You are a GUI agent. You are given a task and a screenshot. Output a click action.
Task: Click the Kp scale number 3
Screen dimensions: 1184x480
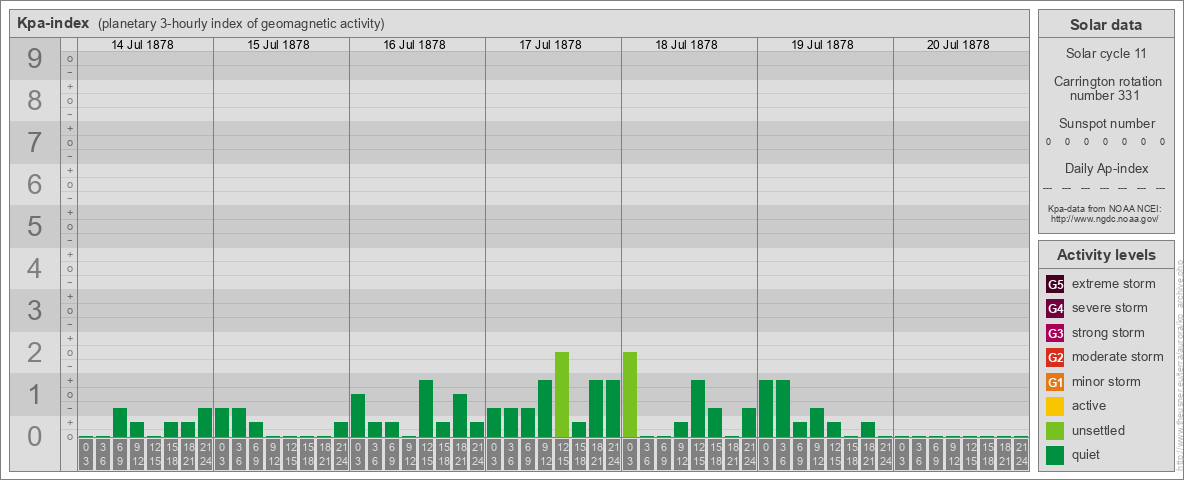point(35,310)
